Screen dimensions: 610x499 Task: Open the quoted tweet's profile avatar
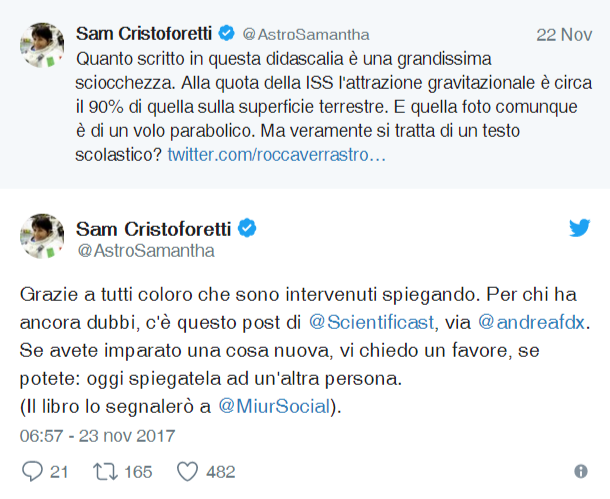[x=40, y=46]
